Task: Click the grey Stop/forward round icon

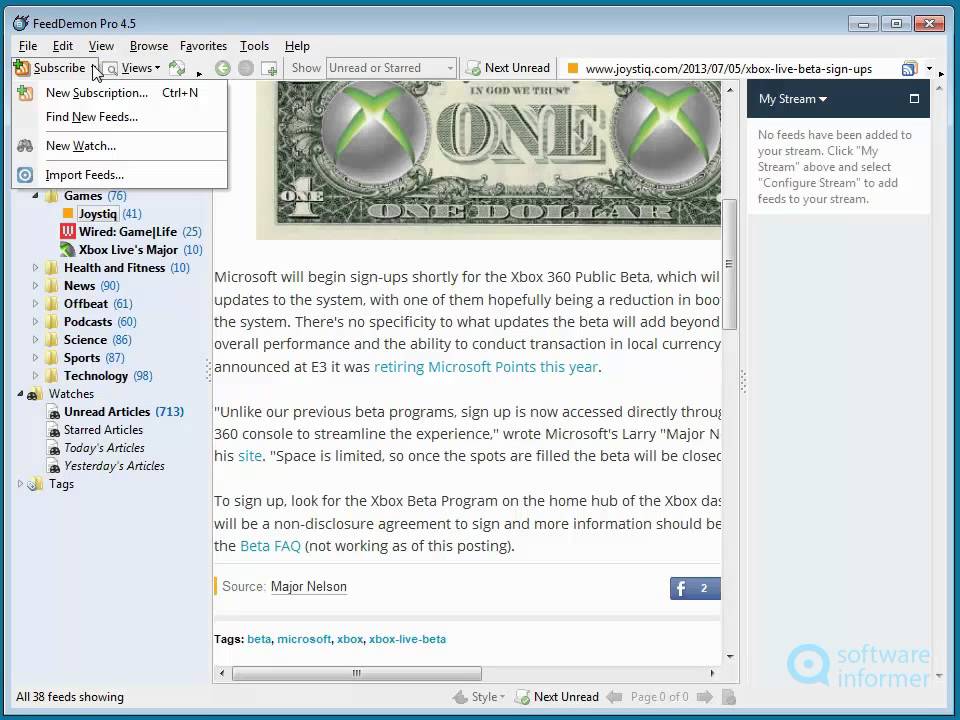Action: pos(246,68)
